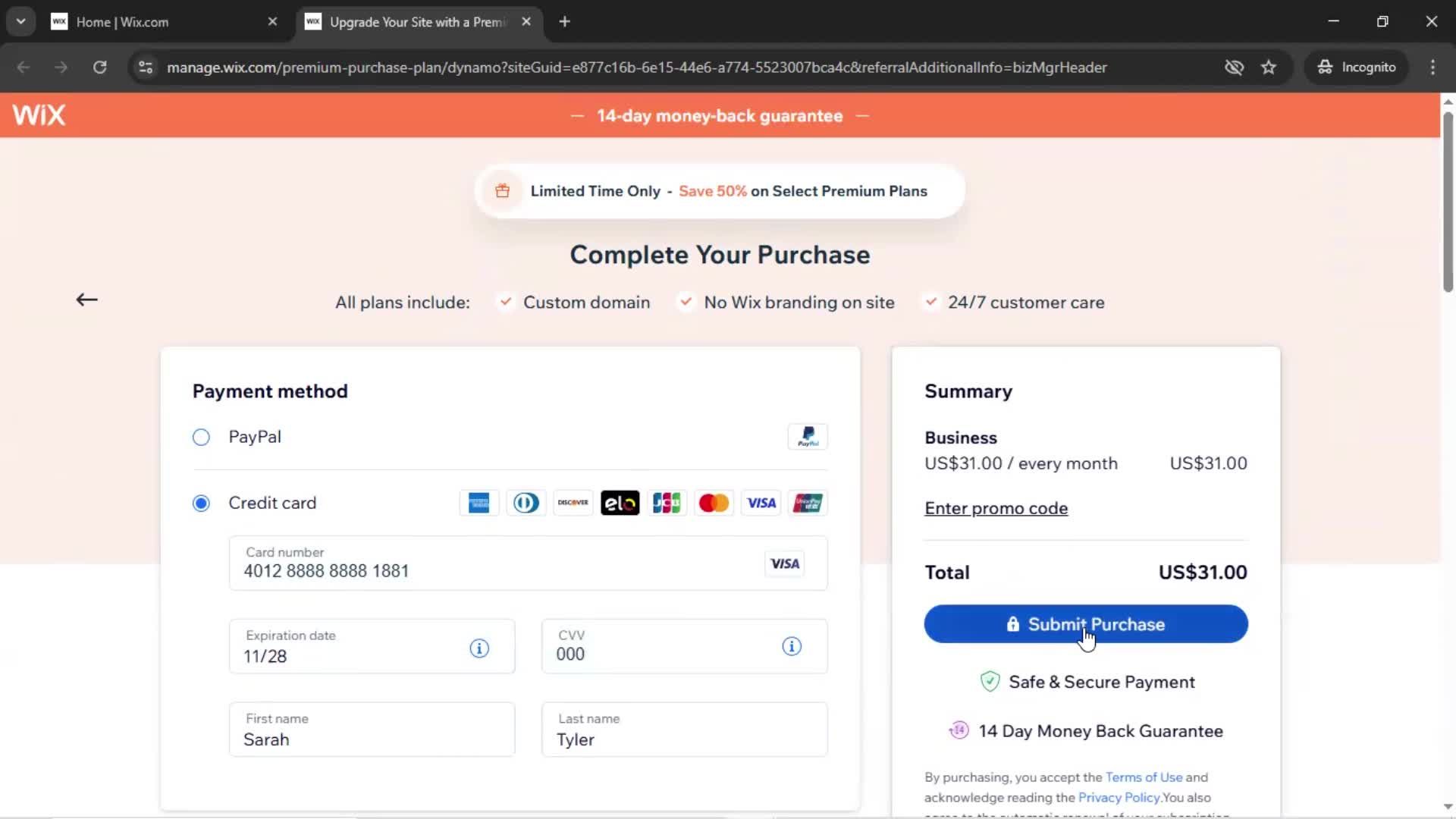Viewport: 1456px width, 819px height.
Task: Click the Diners Club card icon
Action: click(526, 503)
